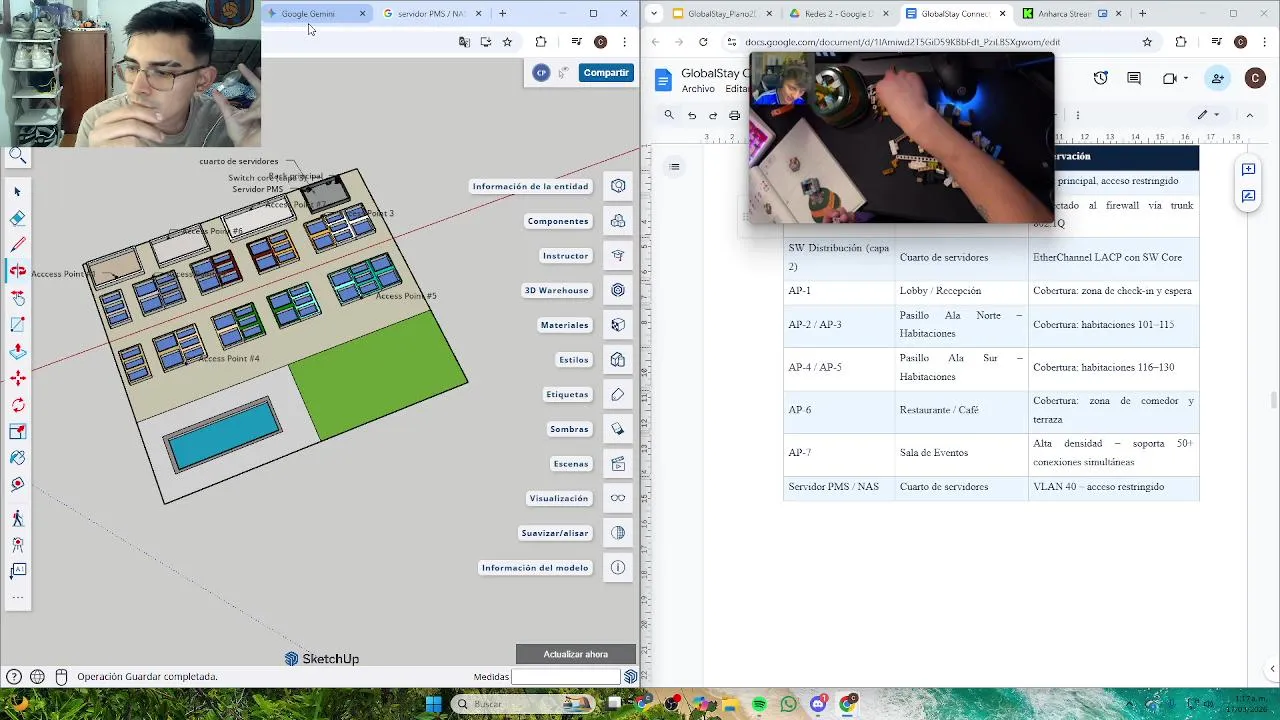Switch to GlobalStay_Plano2D browser tab
Image resolution: width=1280 pixels, height=720 pixels.
(x=721, y=14)
